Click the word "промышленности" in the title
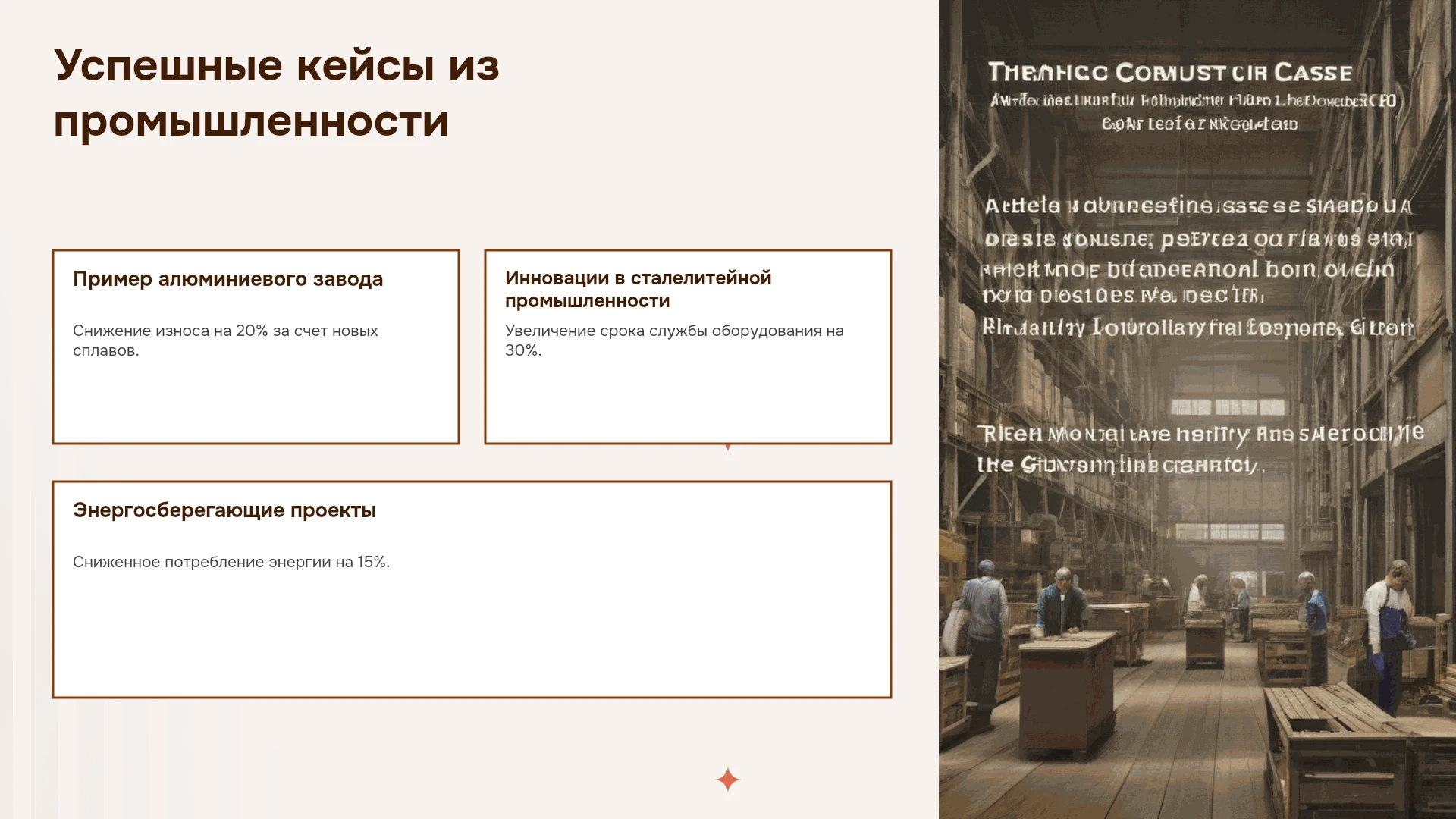The height and width of the screenshot is (819, 1456). click(251, 121)
